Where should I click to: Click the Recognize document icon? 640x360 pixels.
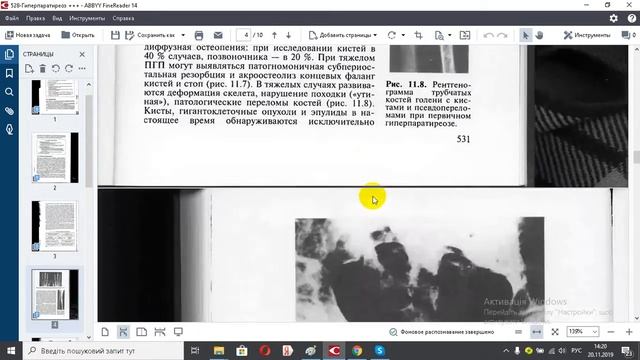point(439,35)
